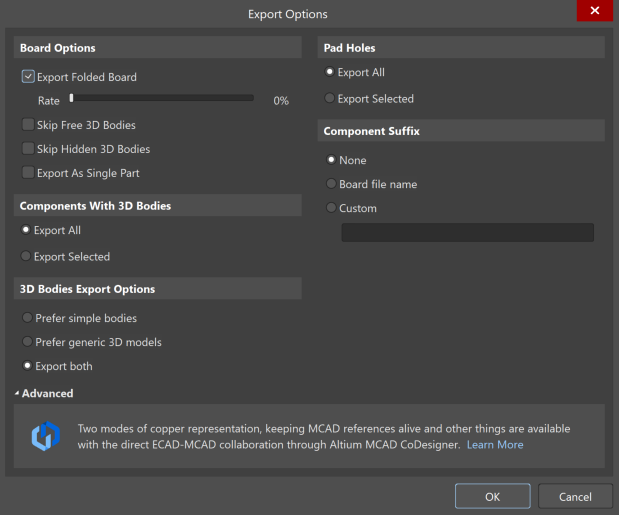
Task: Choose Export both radio button
Action: 27,366
